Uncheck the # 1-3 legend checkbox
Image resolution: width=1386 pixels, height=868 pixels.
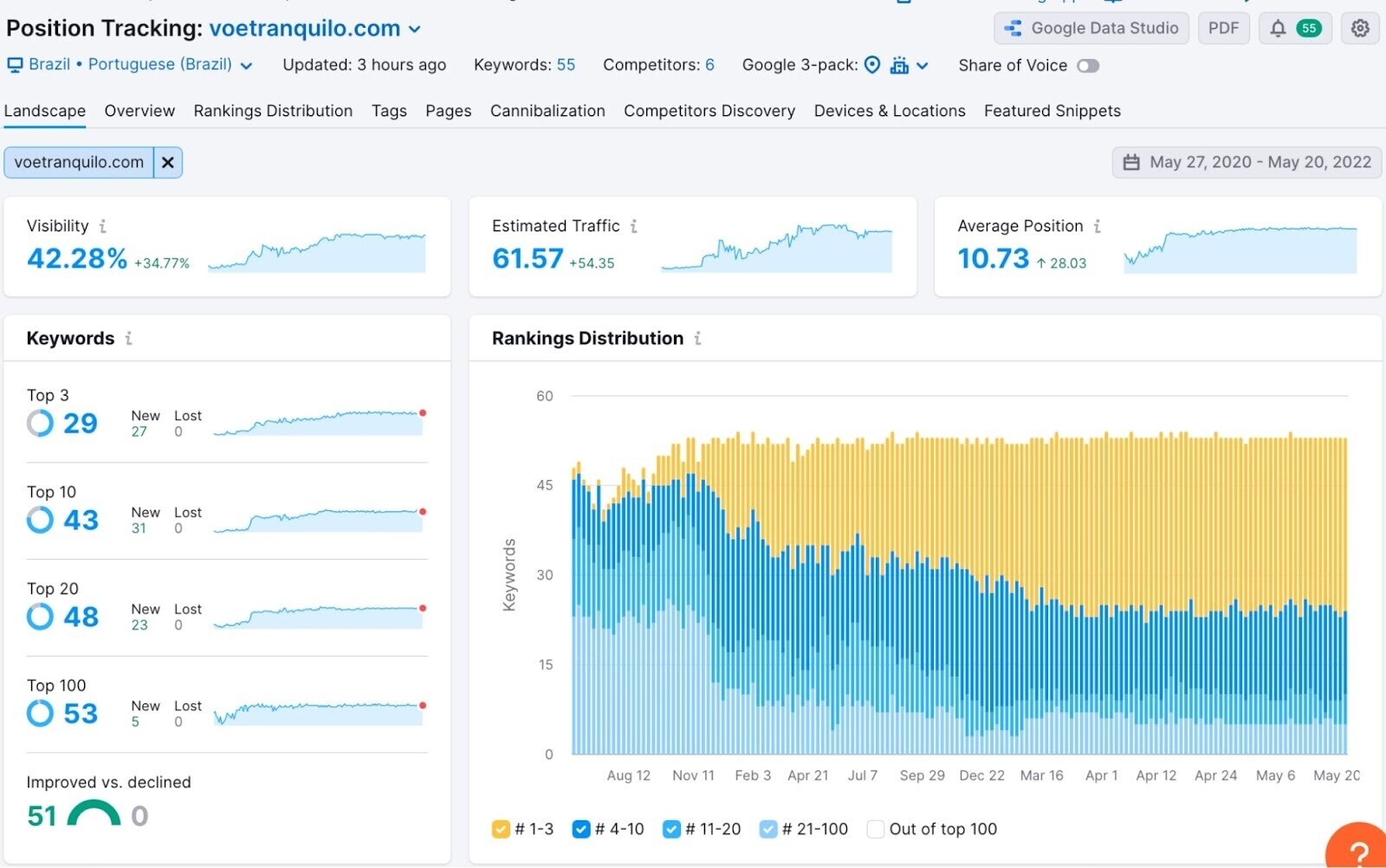501,829
